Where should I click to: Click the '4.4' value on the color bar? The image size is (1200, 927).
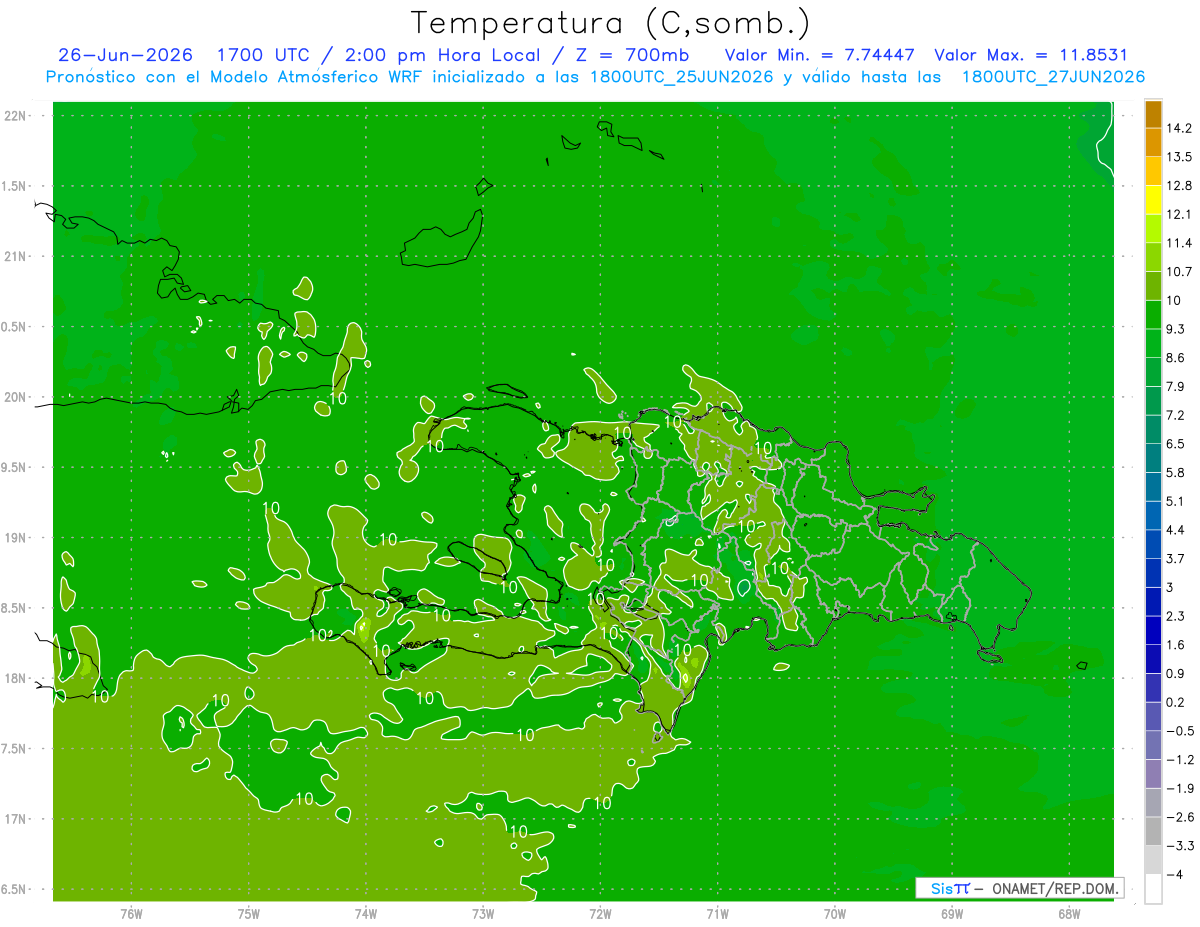tap(1176, 530)
